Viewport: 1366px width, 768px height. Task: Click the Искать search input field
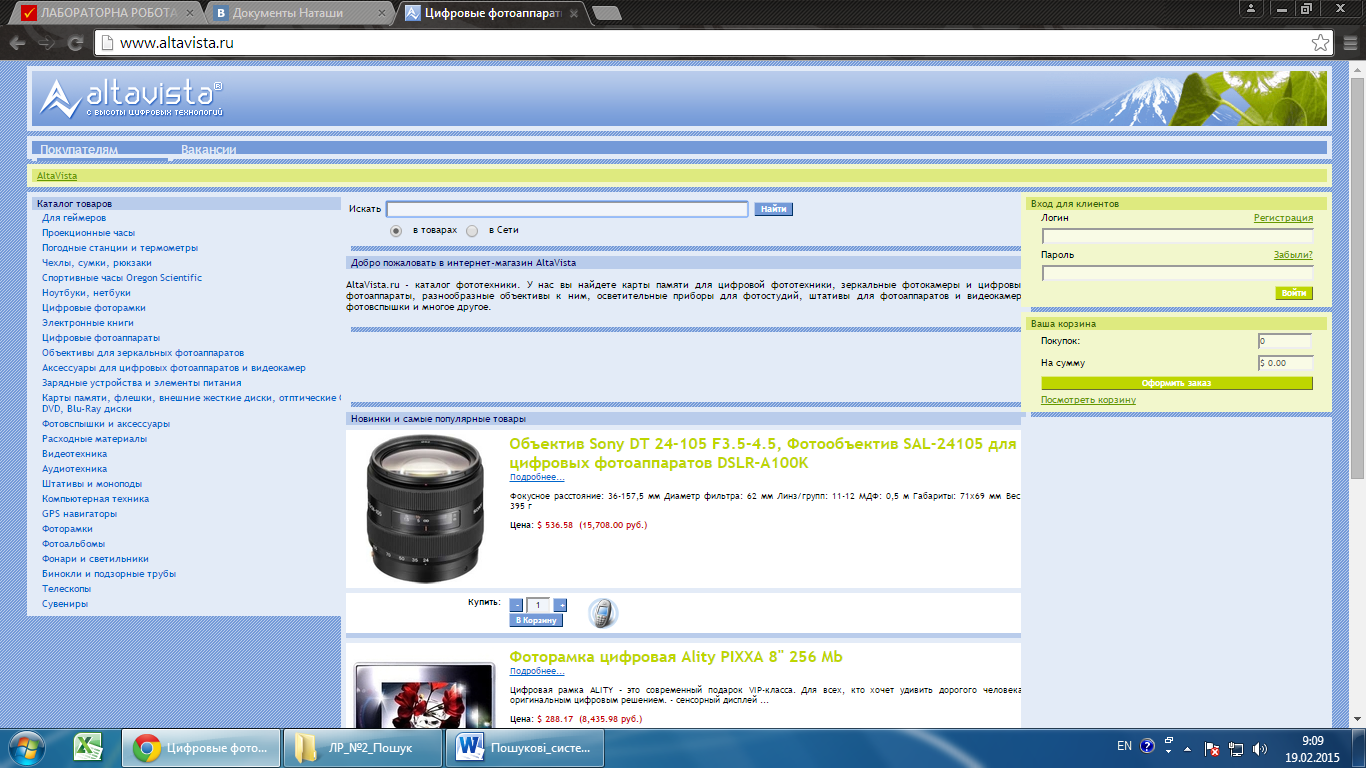[567, 209]
